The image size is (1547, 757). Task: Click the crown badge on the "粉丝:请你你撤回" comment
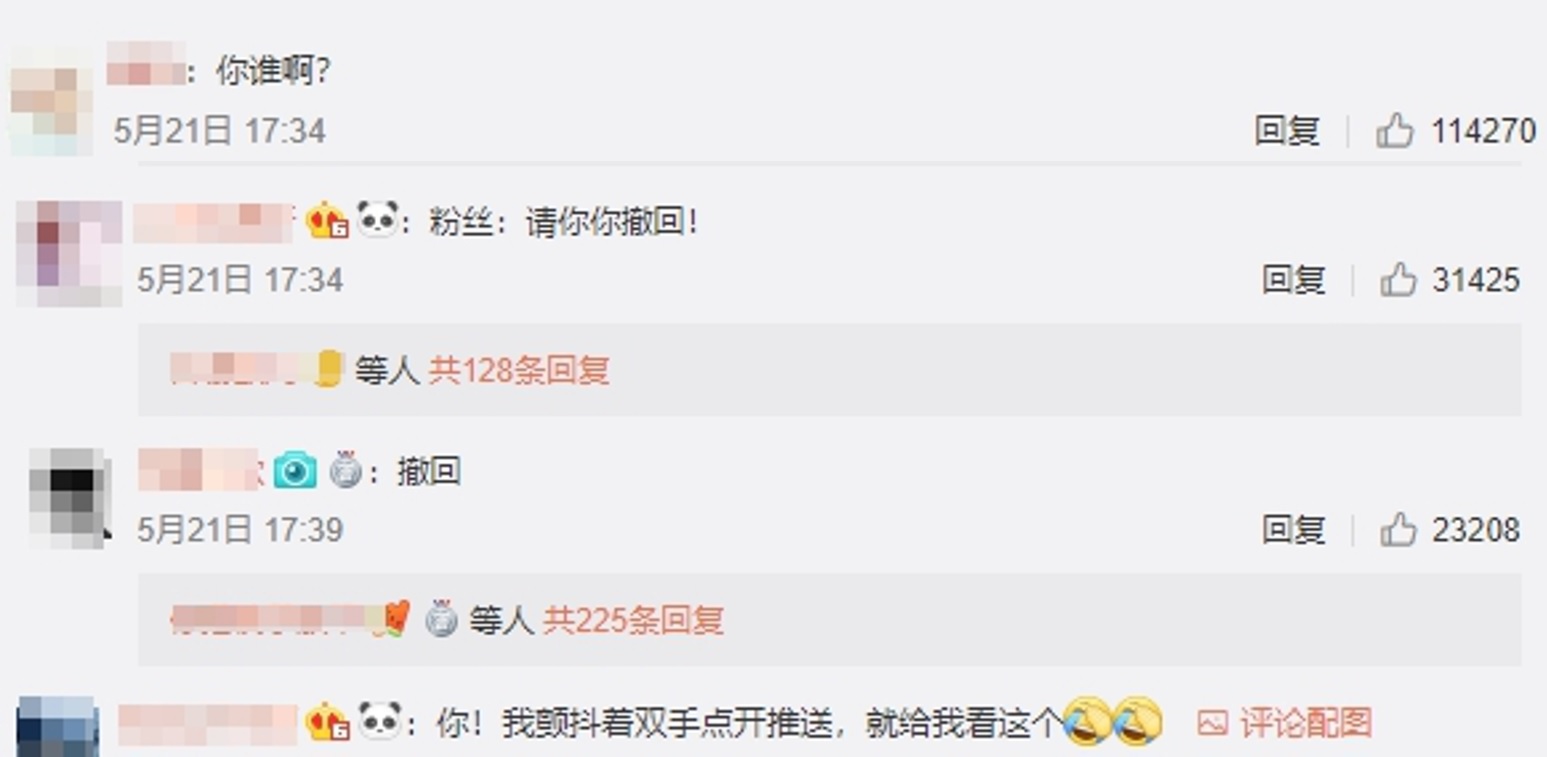pyautogui.click(x=327, y=221)
